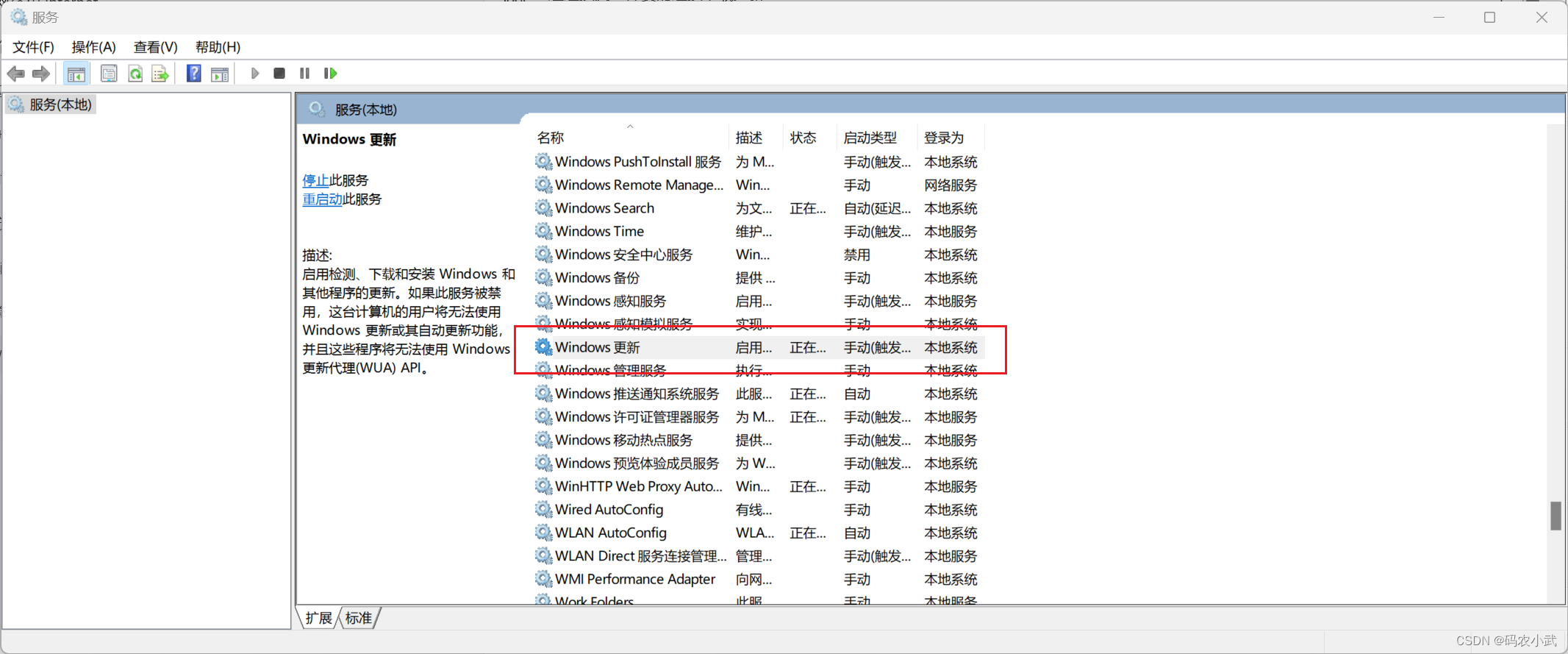
Task: Click the Wired AutoConfig service name
Action: (x=609, y=509)
